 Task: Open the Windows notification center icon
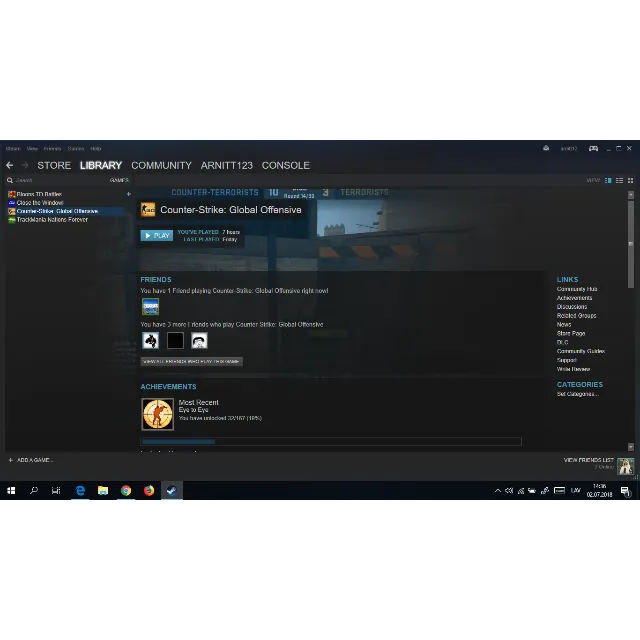coord(625,491)
